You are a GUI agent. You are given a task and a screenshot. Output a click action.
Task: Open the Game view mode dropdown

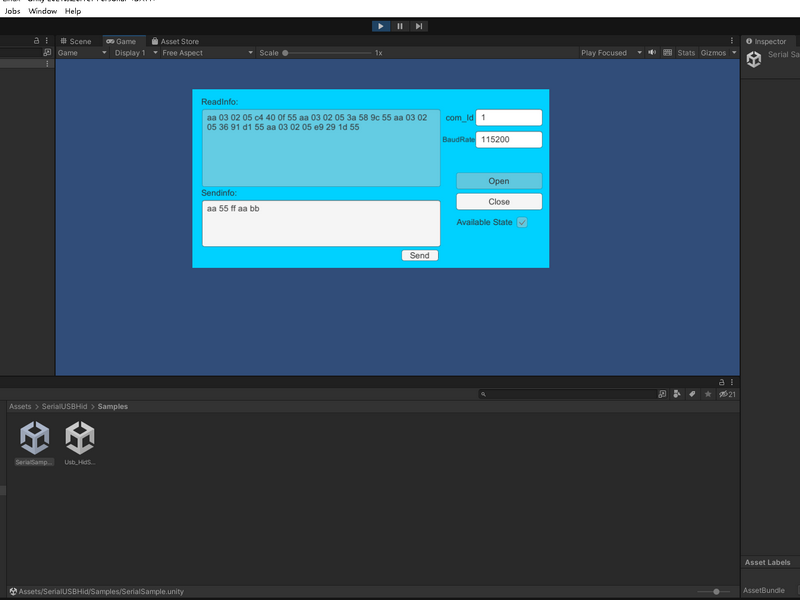click(82, 53)
